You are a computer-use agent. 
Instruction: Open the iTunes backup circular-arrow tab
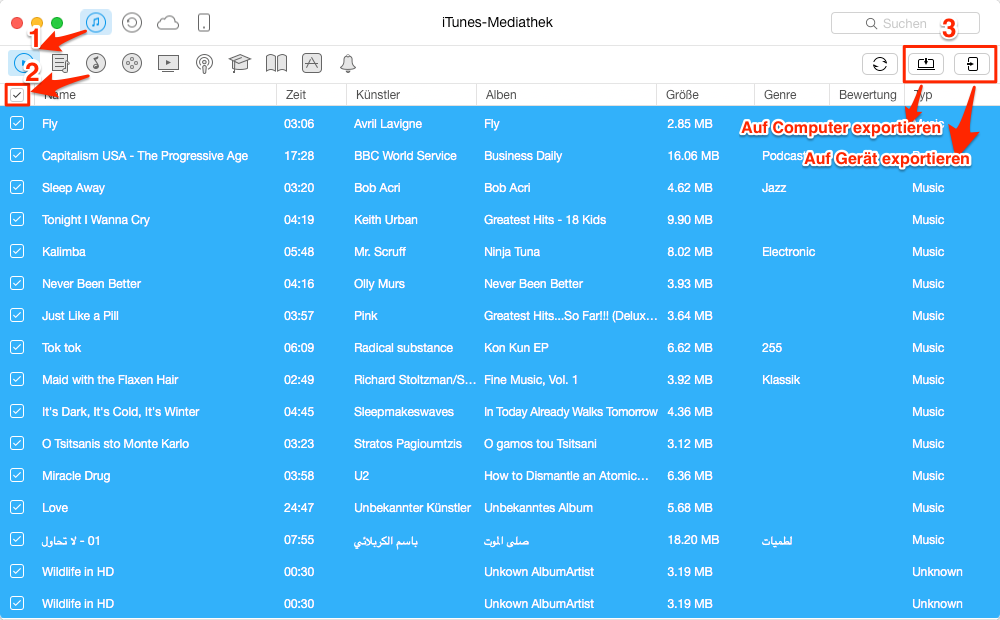pos(131,23)
